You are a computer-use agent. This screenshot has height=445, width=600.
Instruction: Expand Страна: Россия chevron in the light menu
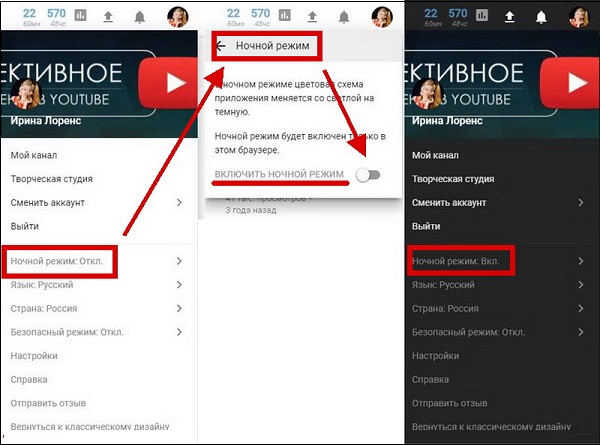coord(179,308)
